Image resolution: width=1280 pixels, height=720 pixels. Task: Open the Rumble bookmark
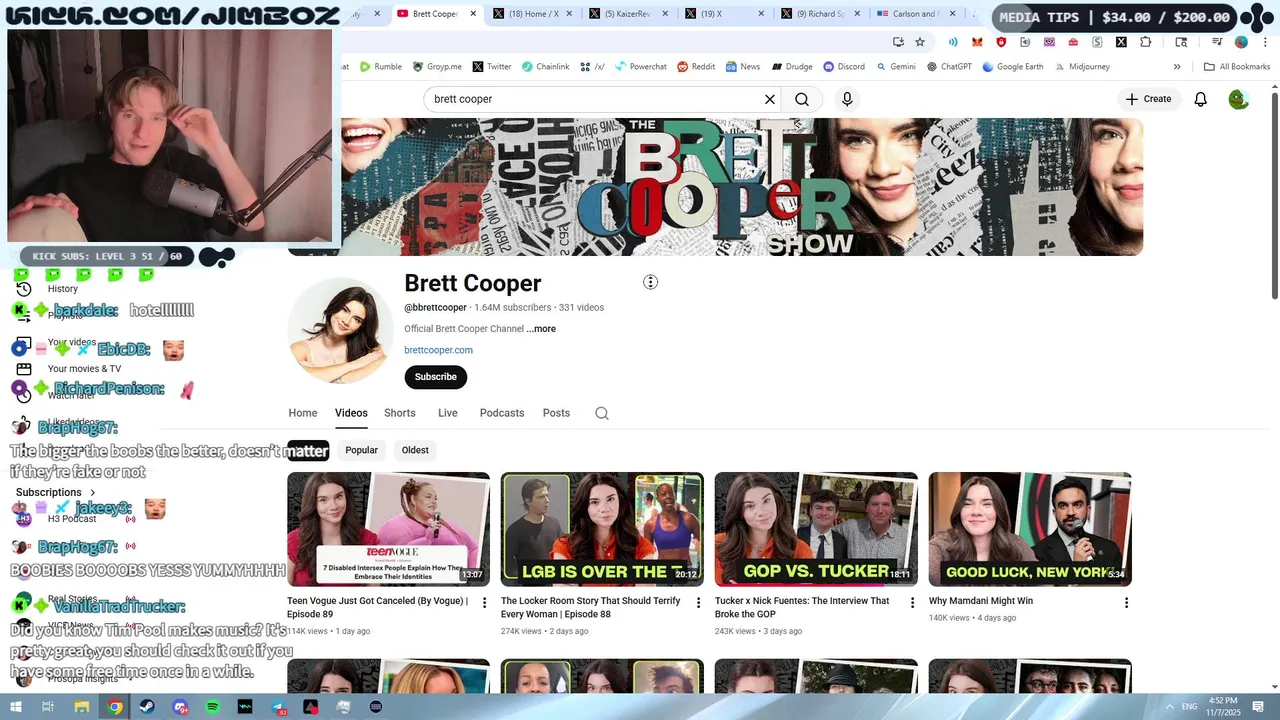[x=381, y=67]
